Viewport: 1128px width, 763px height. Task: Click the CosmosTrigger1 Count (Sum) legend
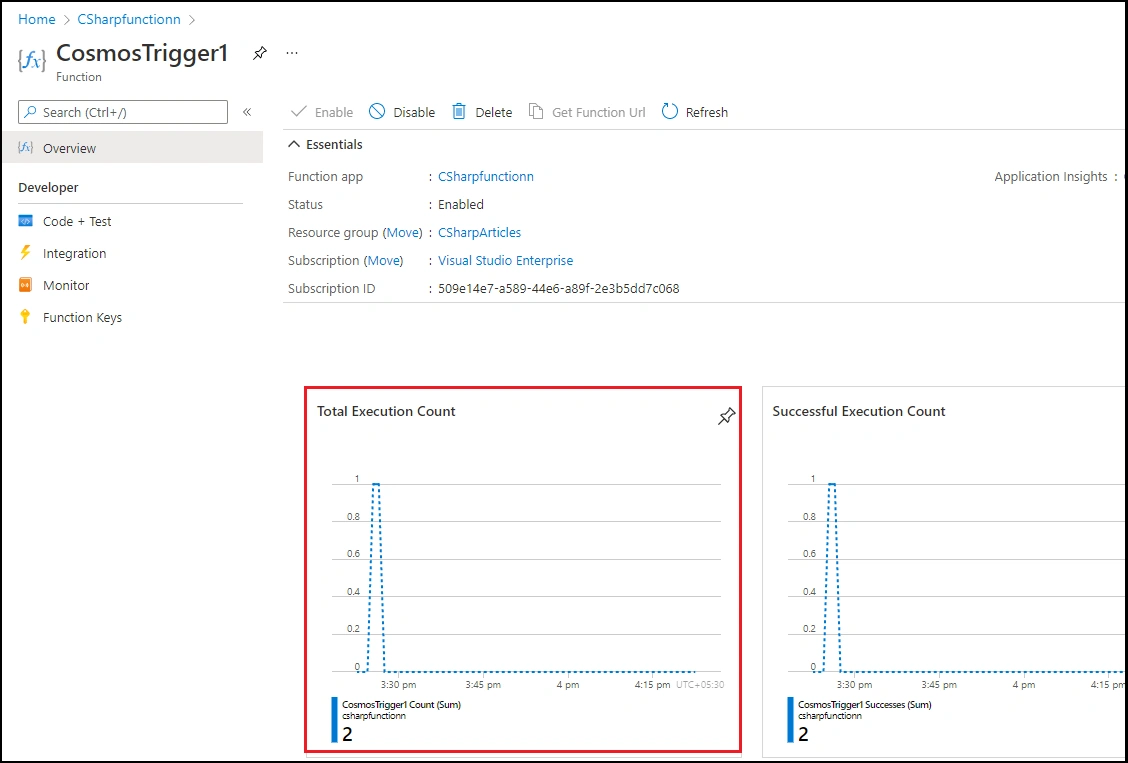point(401,705)
